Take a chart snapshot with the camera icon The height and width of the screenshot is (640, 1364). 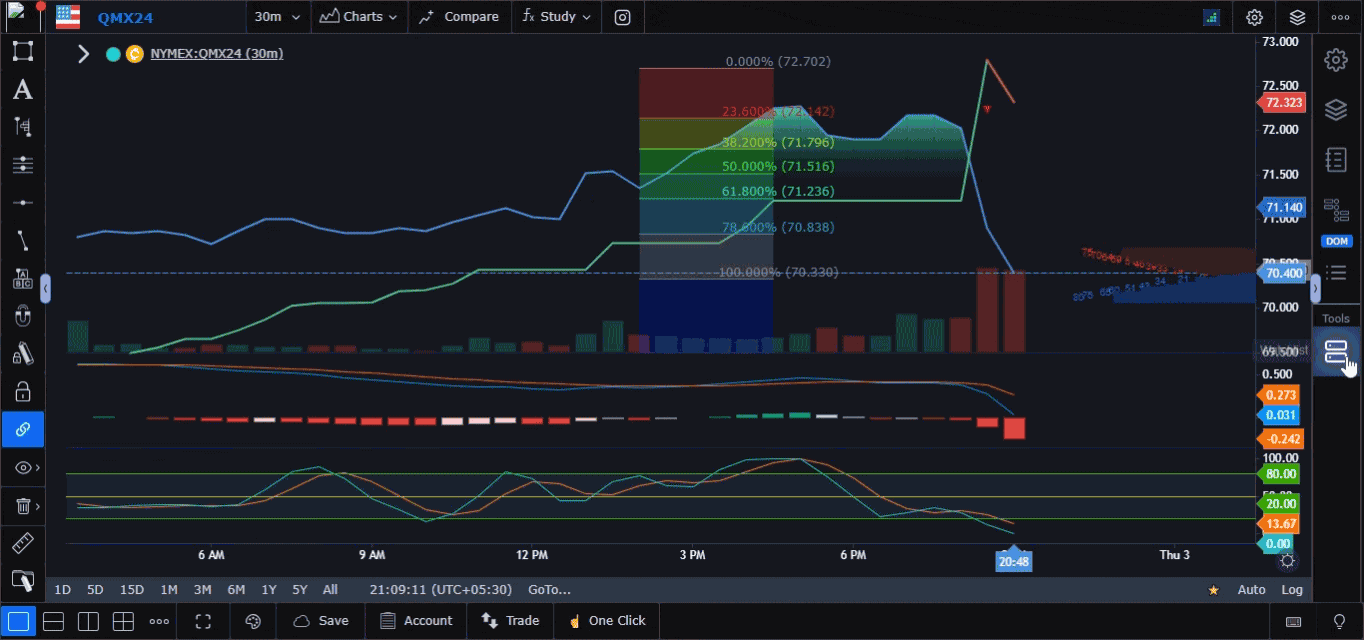tap(622, 17)
